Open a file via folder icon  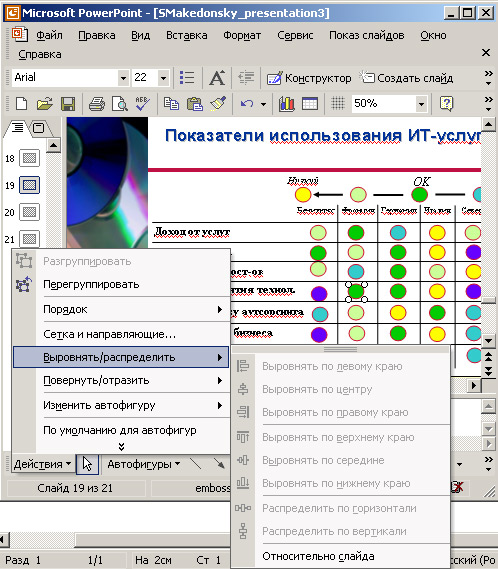tap(44, 104)
